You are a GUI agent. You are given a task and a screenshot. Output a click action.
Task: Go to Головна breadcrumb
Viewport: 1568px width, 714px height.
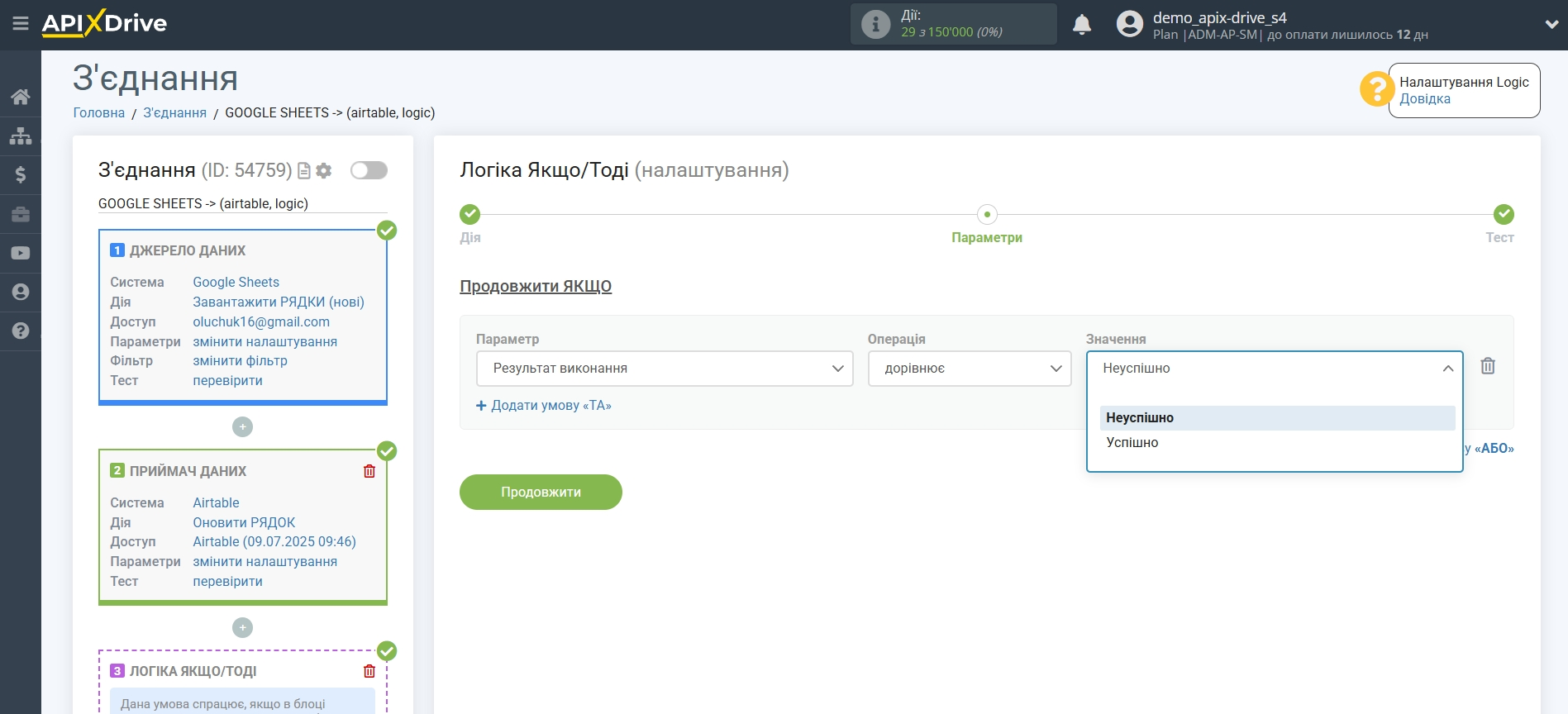[x=99, y=113]
